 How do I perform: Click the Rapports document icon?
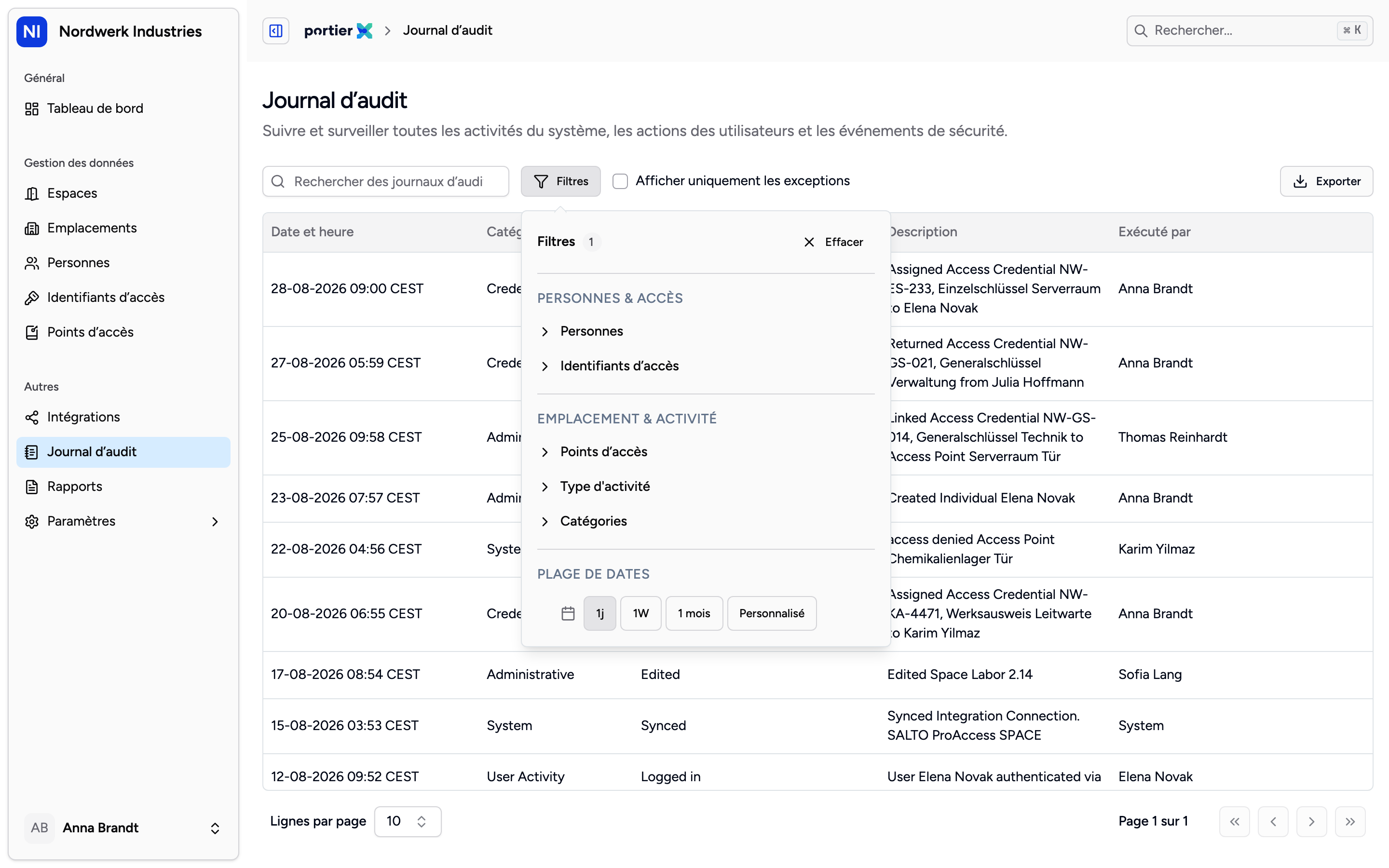click(32, 487)
